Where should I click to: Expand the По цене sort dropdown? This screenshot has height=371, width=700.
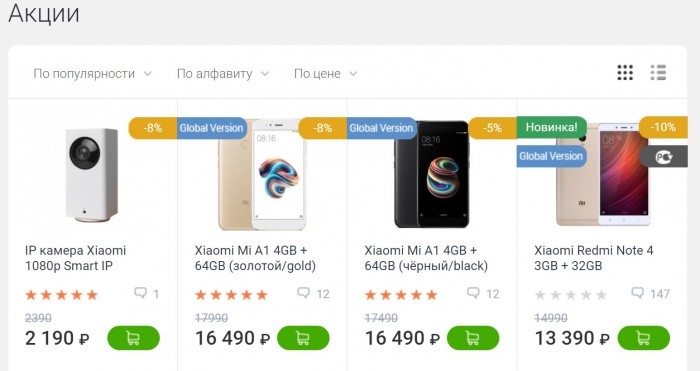click(326, 73)
